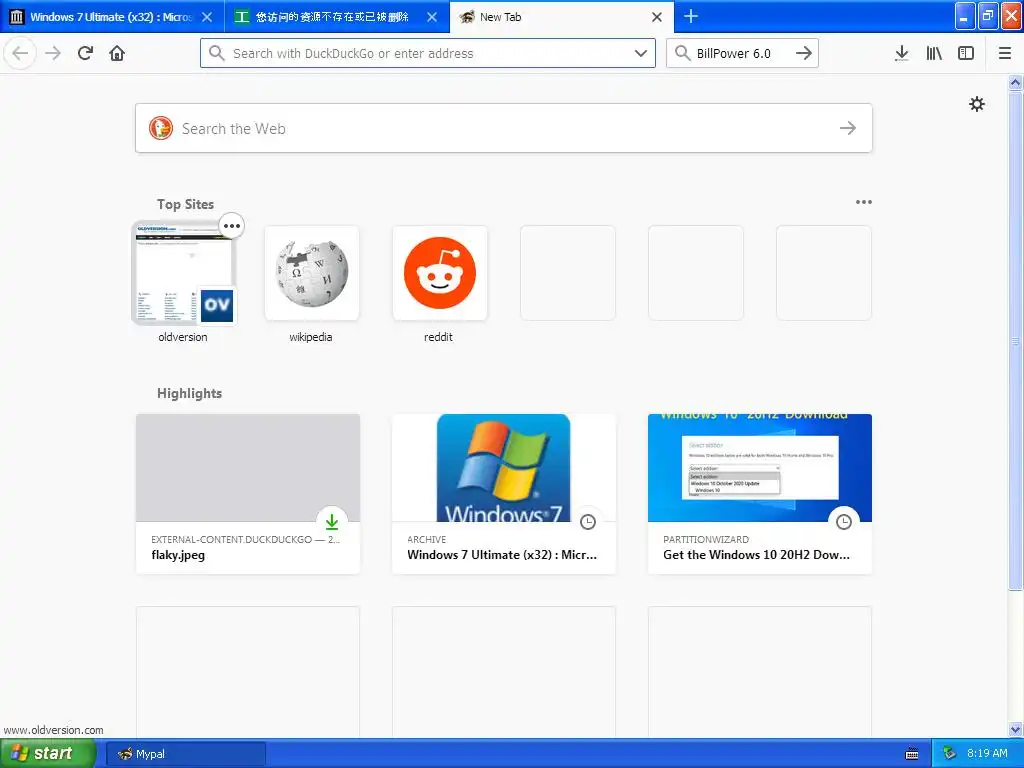Reload the current page
Image resolution: width=1024 pixels, height=768 pixels.
(x=85, y=53)
